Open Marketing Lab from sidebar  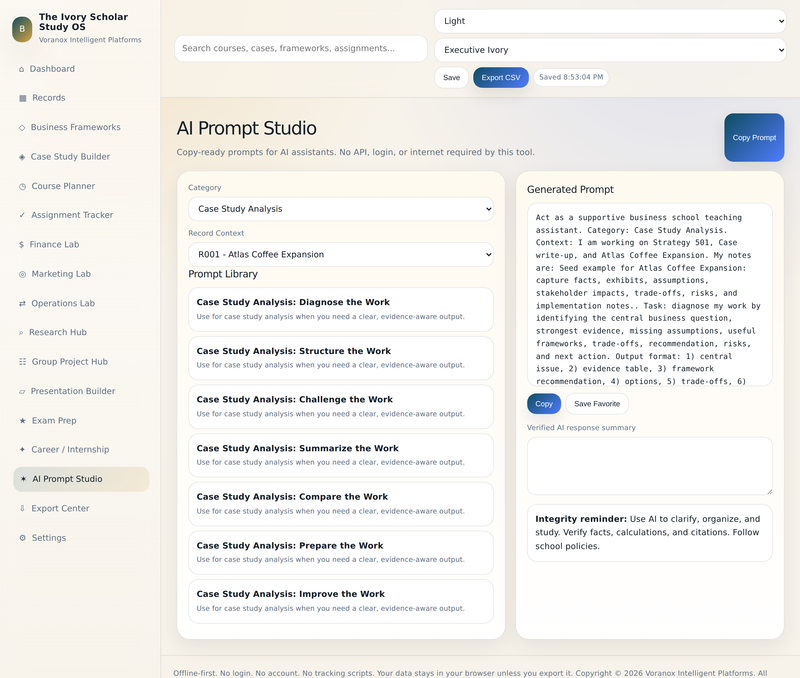coord(81,274)
